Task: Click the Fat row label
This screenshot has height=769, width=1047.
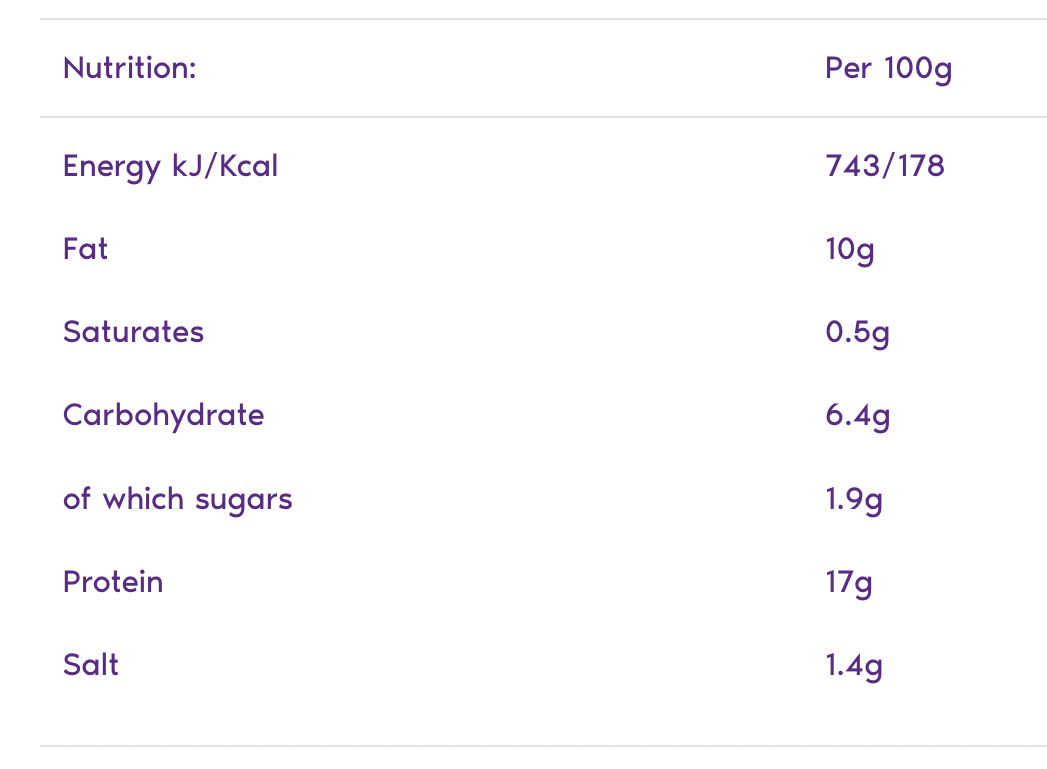Action: coord(85,248)
